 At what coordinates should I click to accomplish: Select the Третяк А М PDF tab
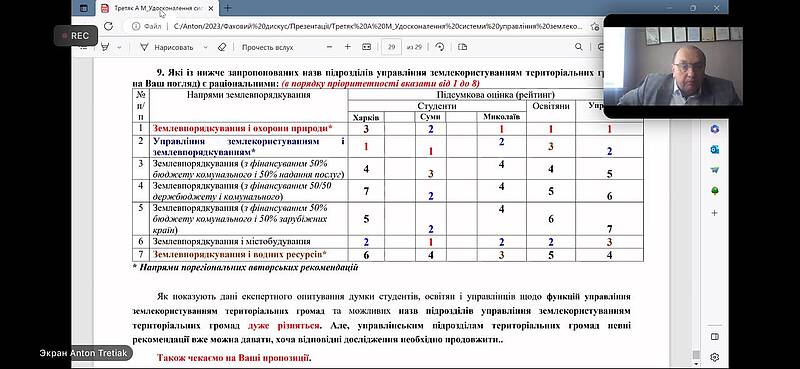[156, 8]
